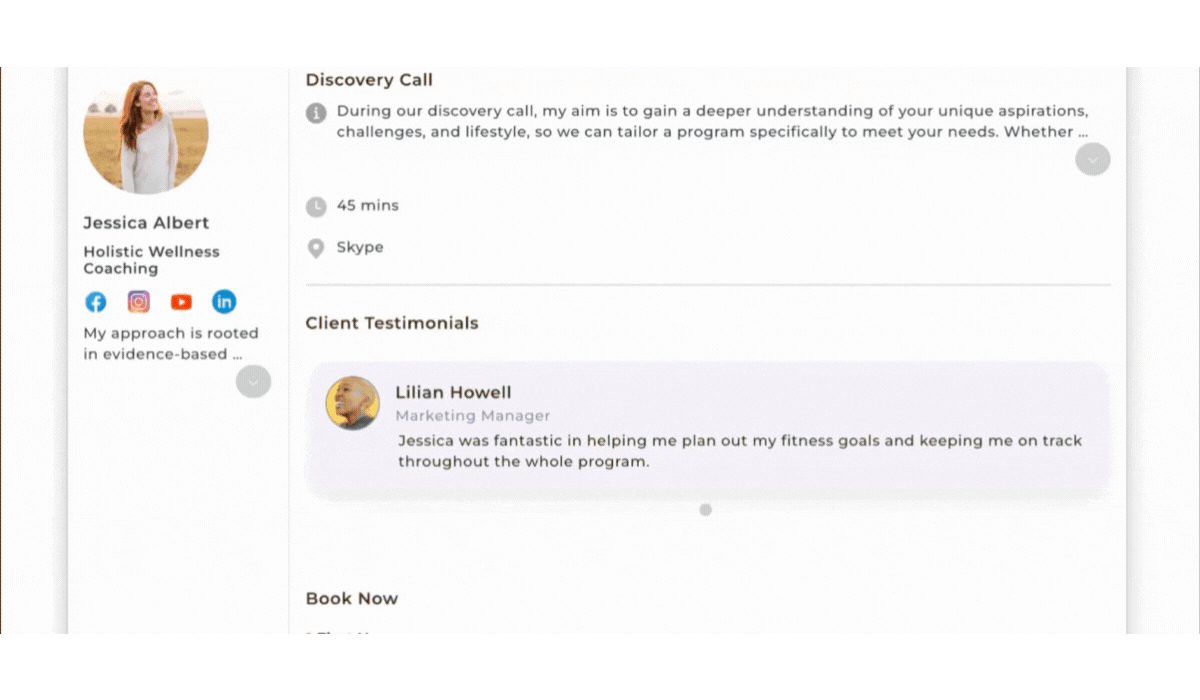Open Jessica's Facebook profile icon
Image resolution: width=1200 pixels, height=700 pixels.
(x=96, y=302)
